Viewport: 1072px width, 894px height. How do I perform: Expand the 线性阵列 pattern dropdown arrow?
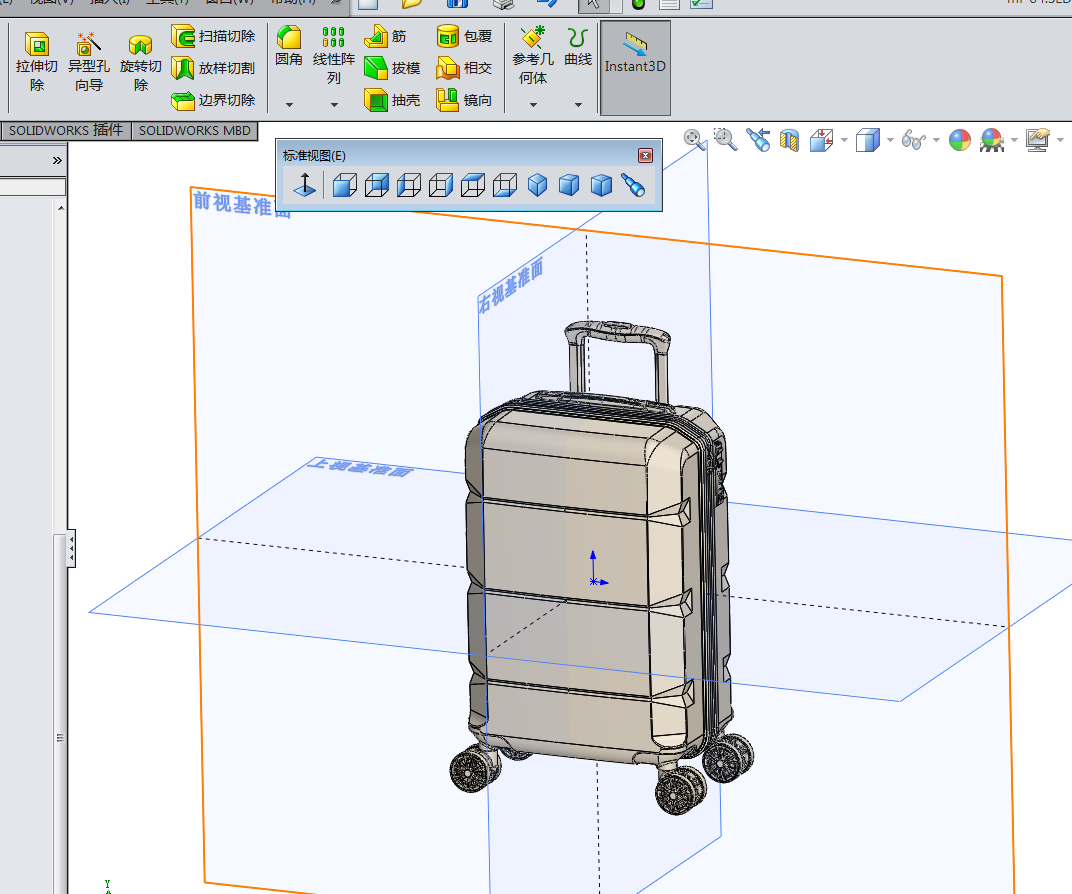pyautogui.click(x=334, y=105)
